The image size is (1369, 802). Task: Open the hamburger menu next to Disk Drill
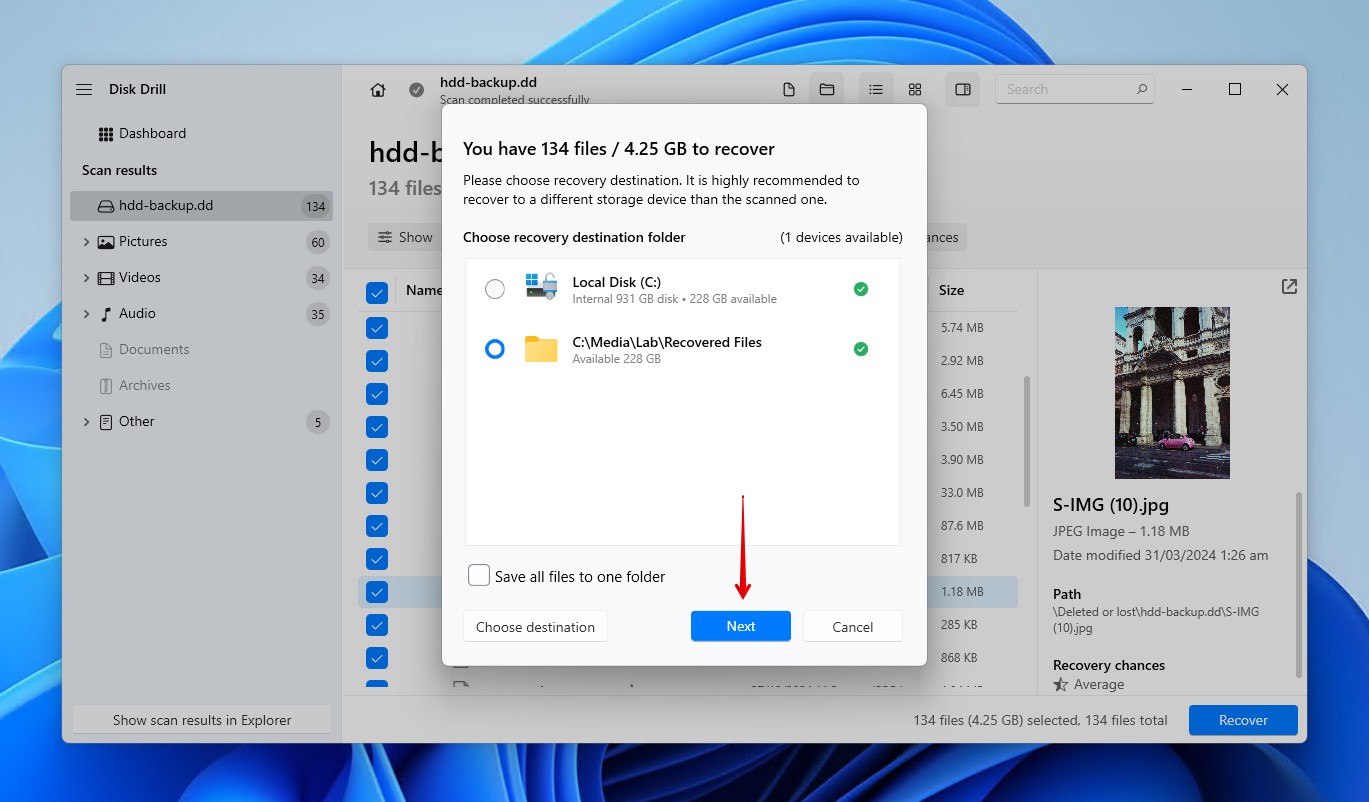84,89
